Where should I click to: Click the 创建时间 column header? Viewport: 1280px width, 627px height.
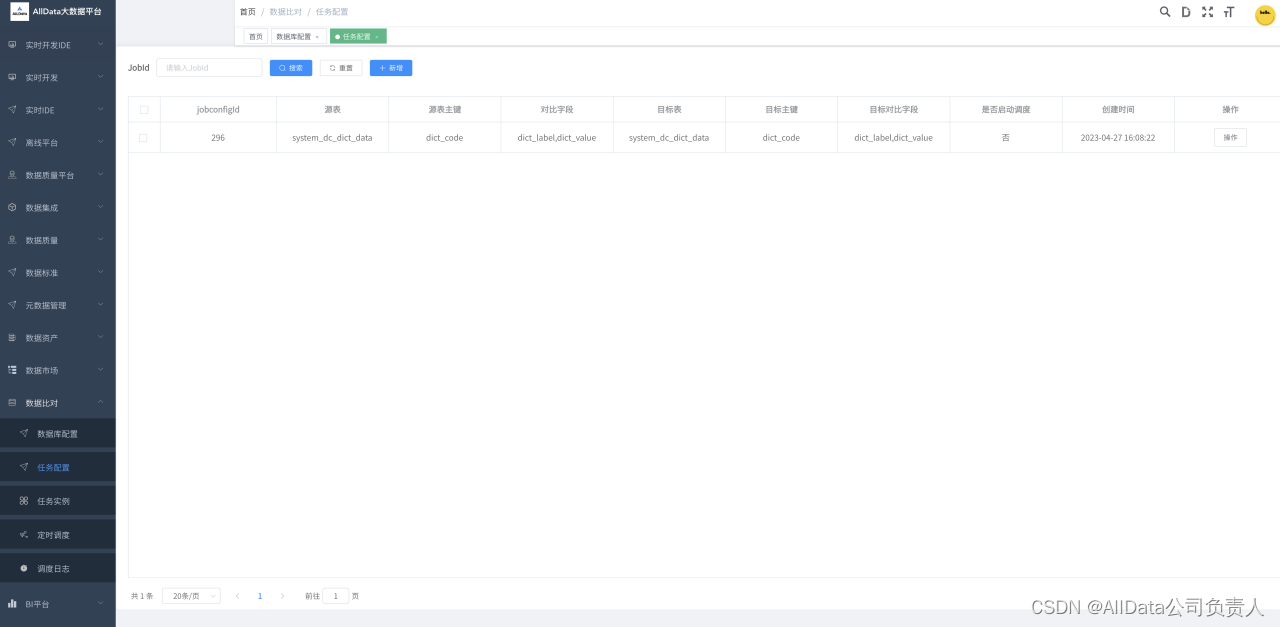pyautogui.click(x=1118, y=109)
